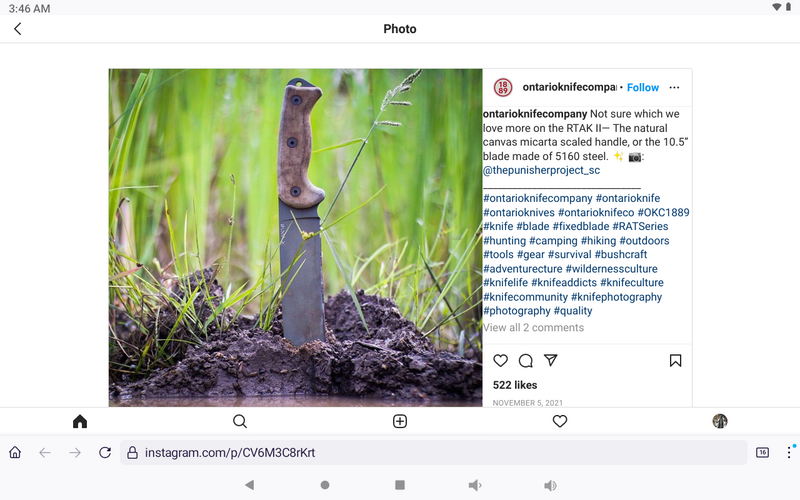Open #ontarioknifeco hashtag
The height and width of the screenshot is (500, 800).
click(x=596, y=213)
